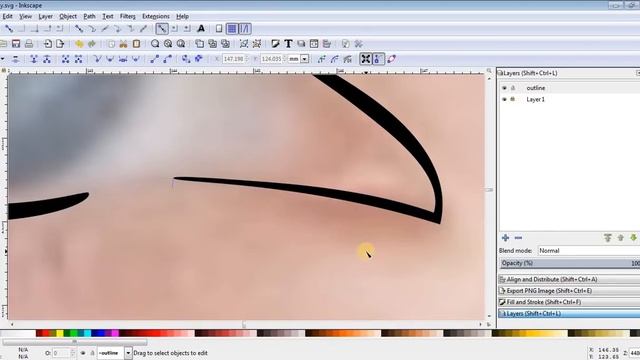Open the Layer menu
This screenshot has width=640, height=360.
pos(45,16)
